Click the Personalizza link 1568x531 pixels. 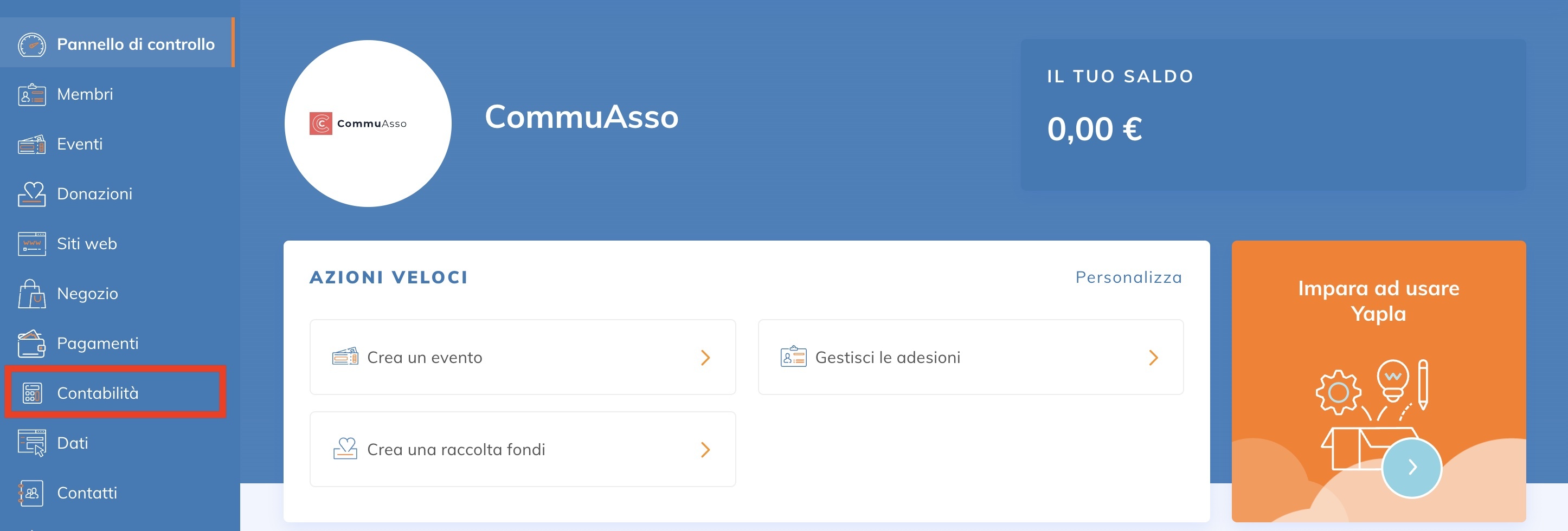(1128, 278)
